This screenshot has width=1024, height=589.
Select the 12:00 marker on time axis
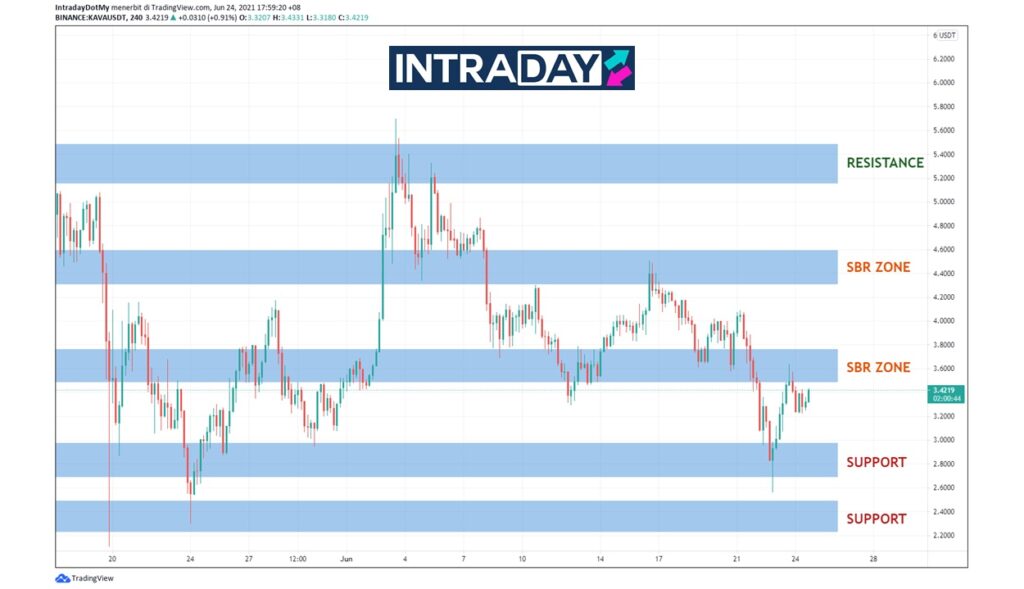click(296, 559)
